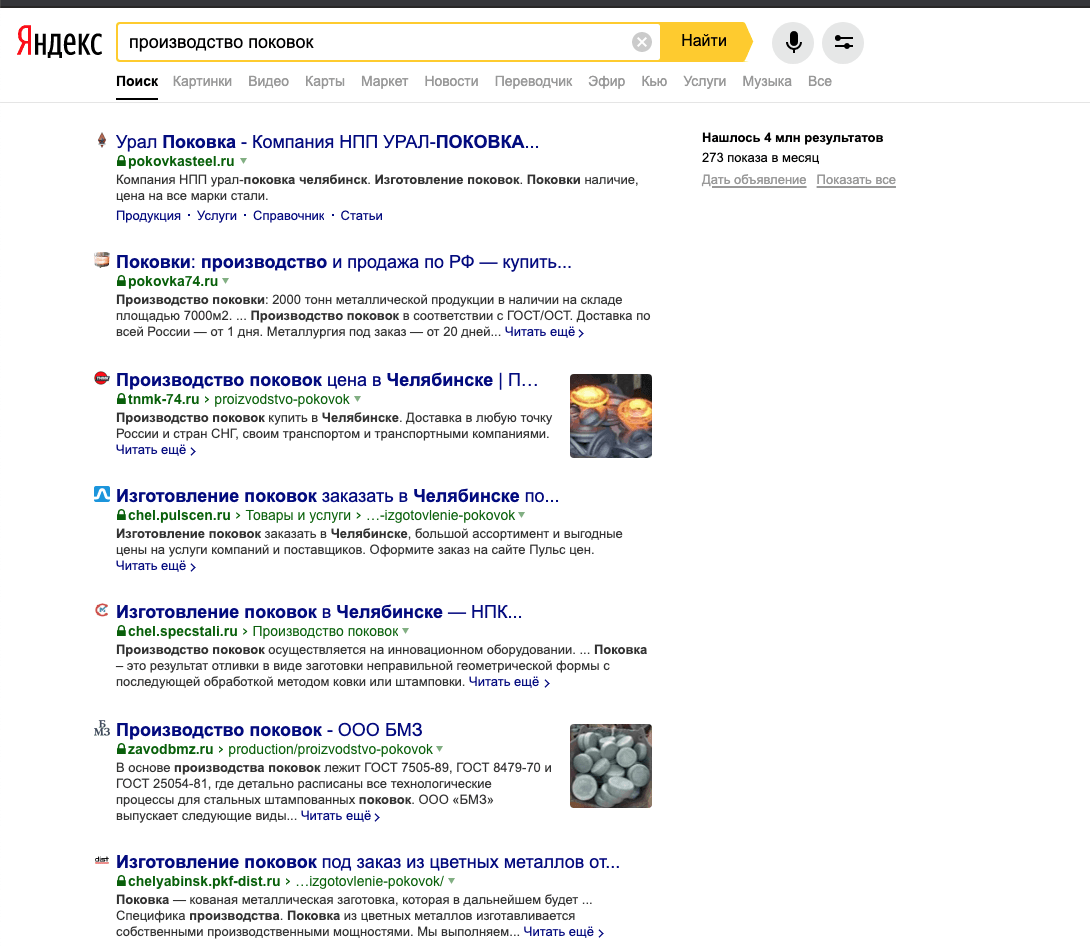Open glowing forgings thumbnail of tnmk-74.ru
Viewport: 1090px width, 946px height.
611,416
